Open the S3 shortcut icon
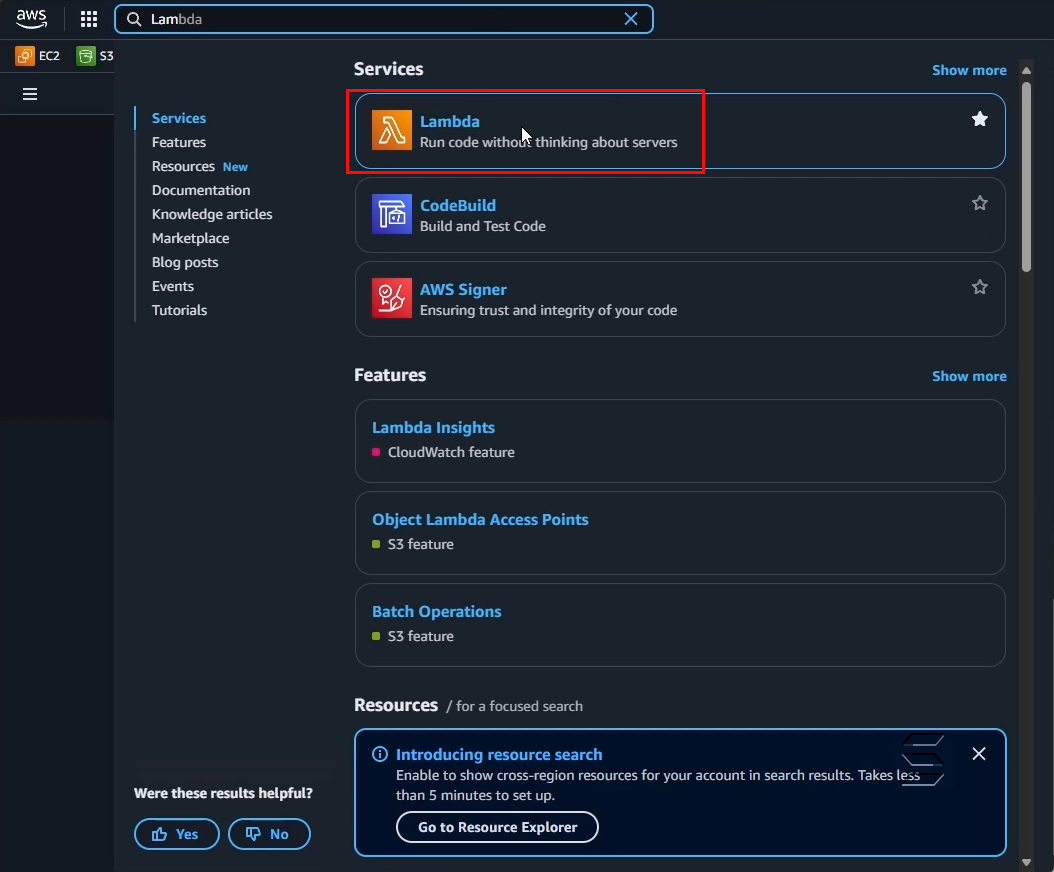1054x872 pixels. pyautogui.click(x=86, y=56)
